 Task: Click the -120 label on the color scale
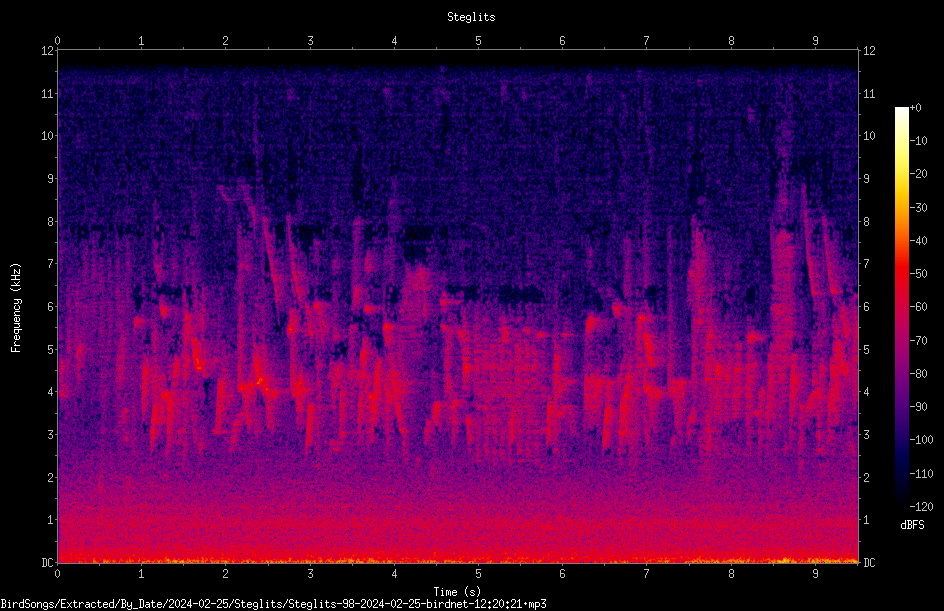coord(921,506)
